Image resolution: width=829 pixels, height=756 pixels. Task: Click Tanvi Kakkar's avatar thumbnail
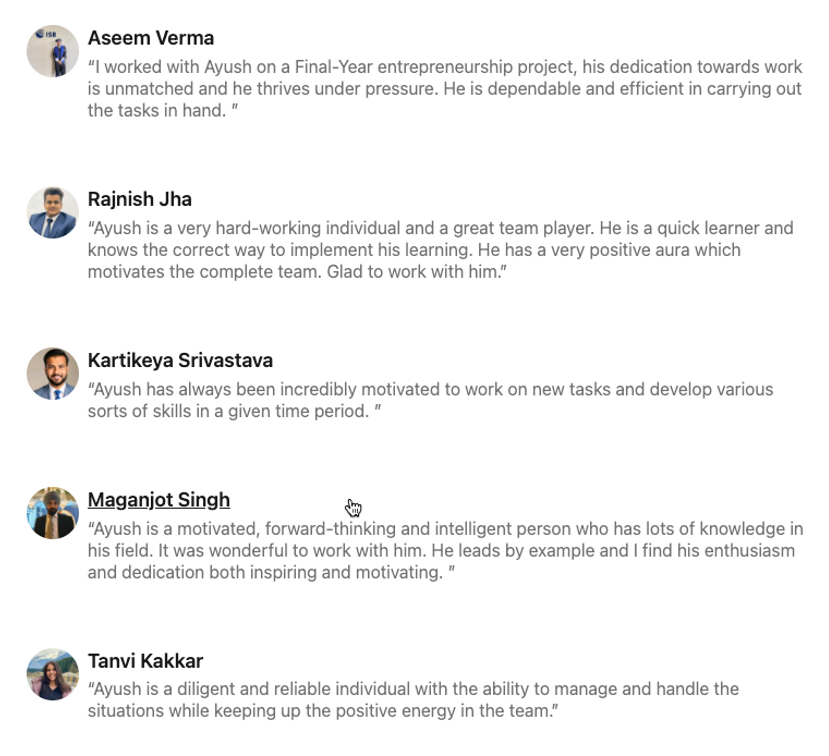coord(53,674)
